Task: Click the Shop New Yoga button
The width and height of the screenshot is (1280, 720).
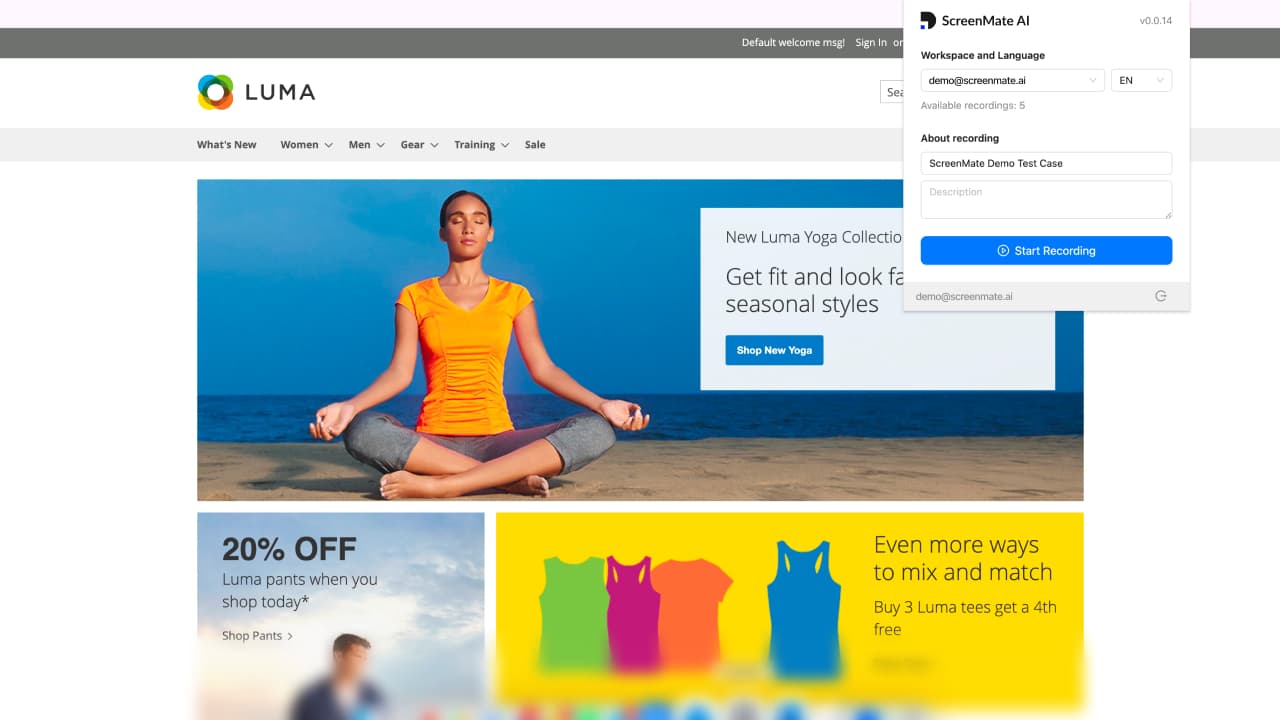Action: [774, 350]
